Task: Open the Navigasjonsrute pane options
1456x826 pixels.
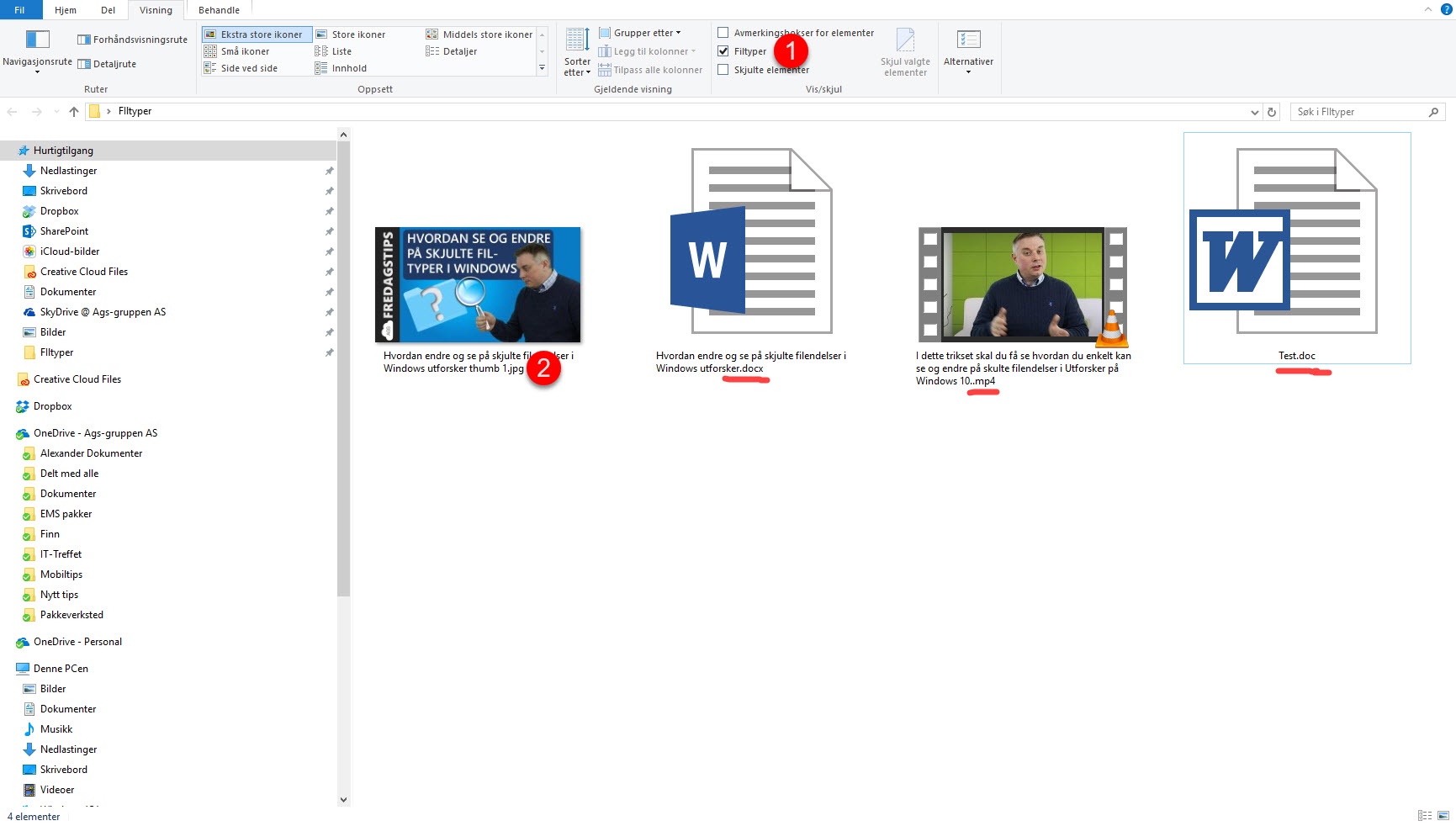Action: 37,52
